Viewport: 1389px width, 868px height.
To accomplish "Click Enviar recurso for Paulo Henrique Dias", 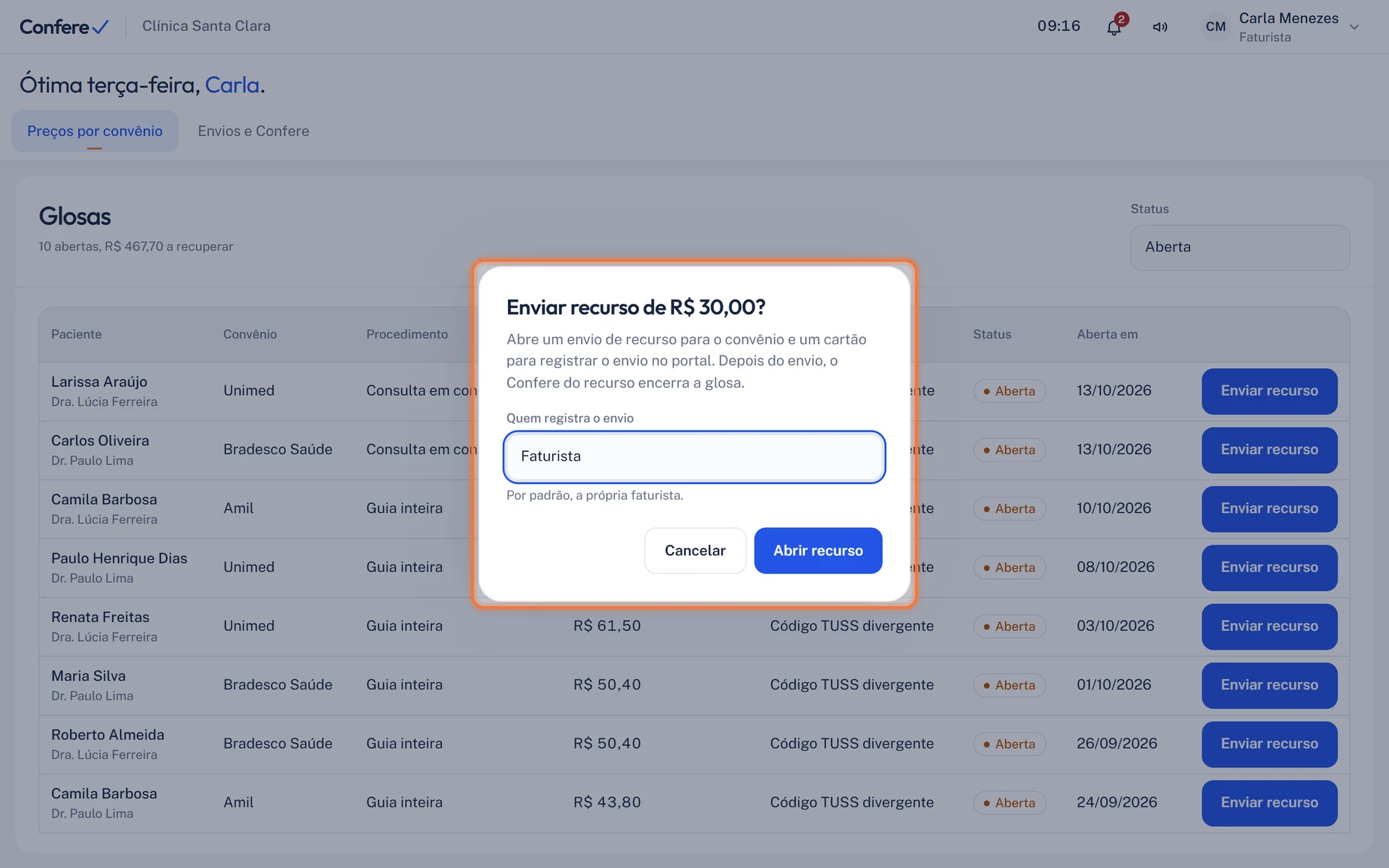I will [x=1270, y=568].
